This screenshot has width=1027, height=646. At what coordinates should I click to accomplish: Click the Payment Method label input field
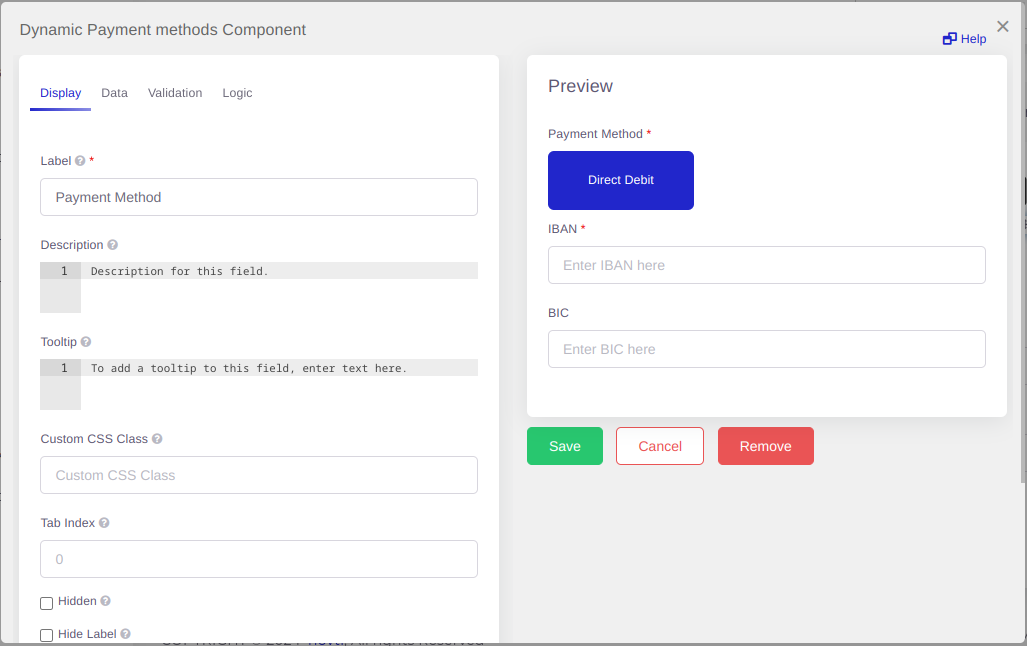tap(258, 197)
